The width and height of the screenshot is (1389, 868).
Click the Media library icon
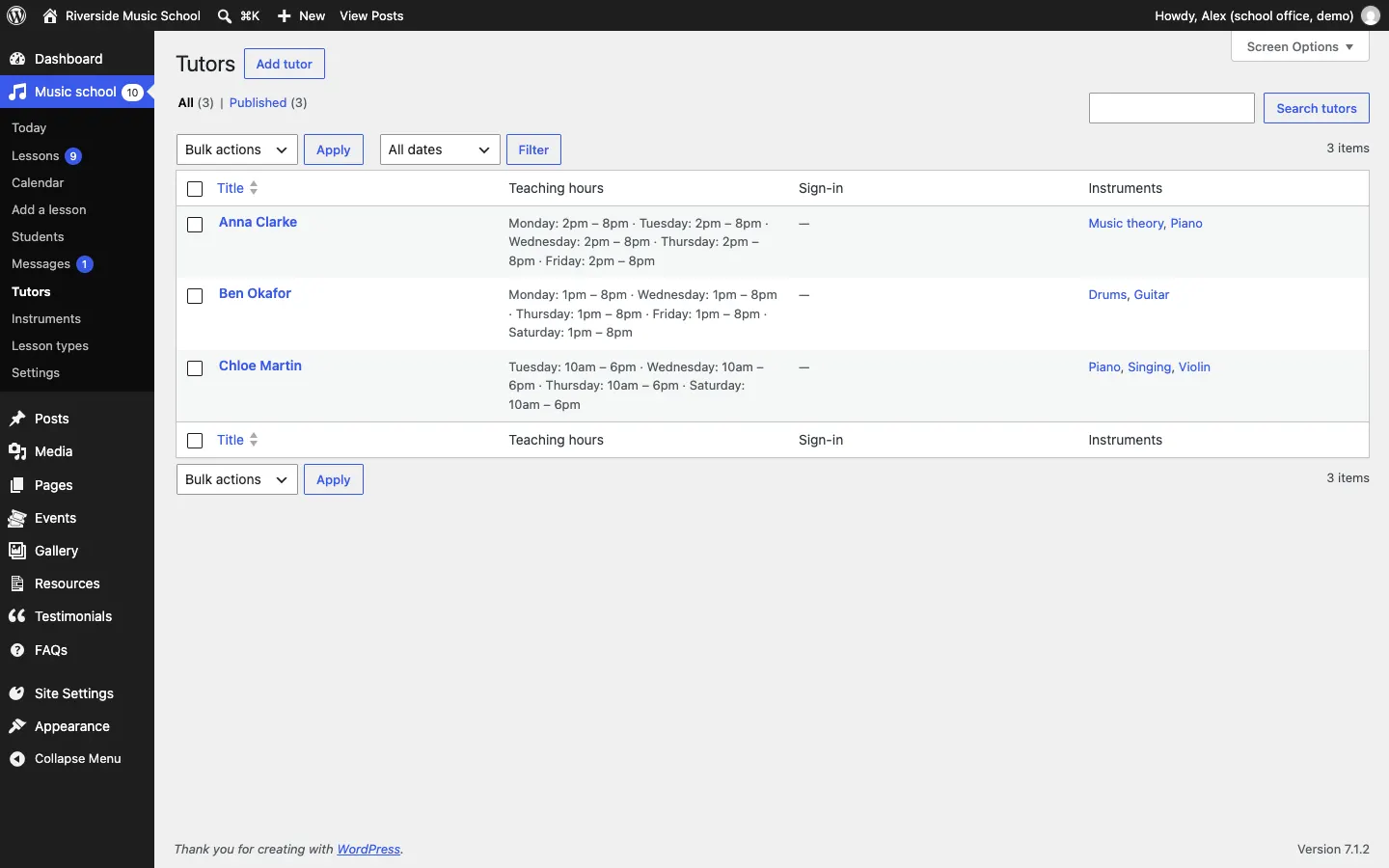coord(17,451)
